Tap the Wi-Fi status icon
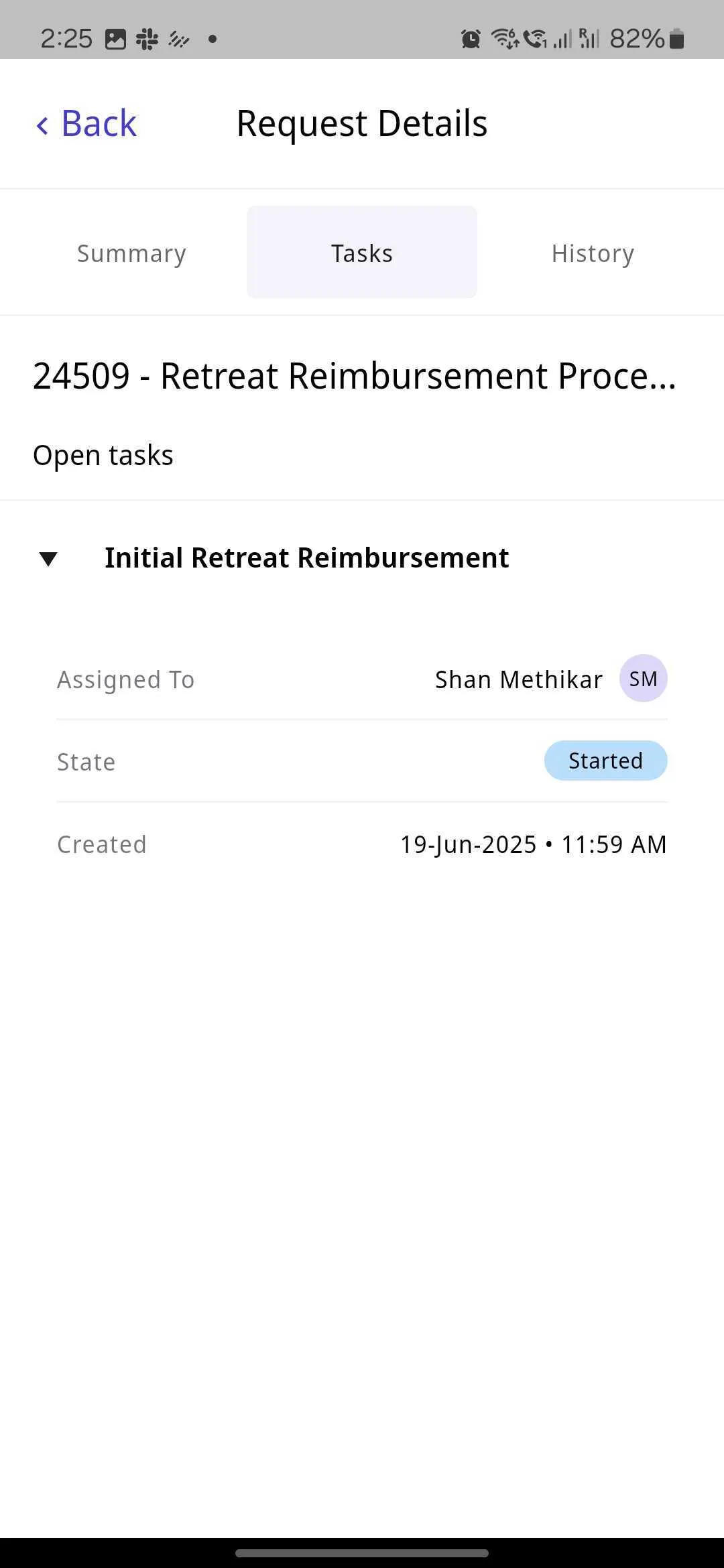The height and width of the screenshot is (1568, 724). [505, 39]
